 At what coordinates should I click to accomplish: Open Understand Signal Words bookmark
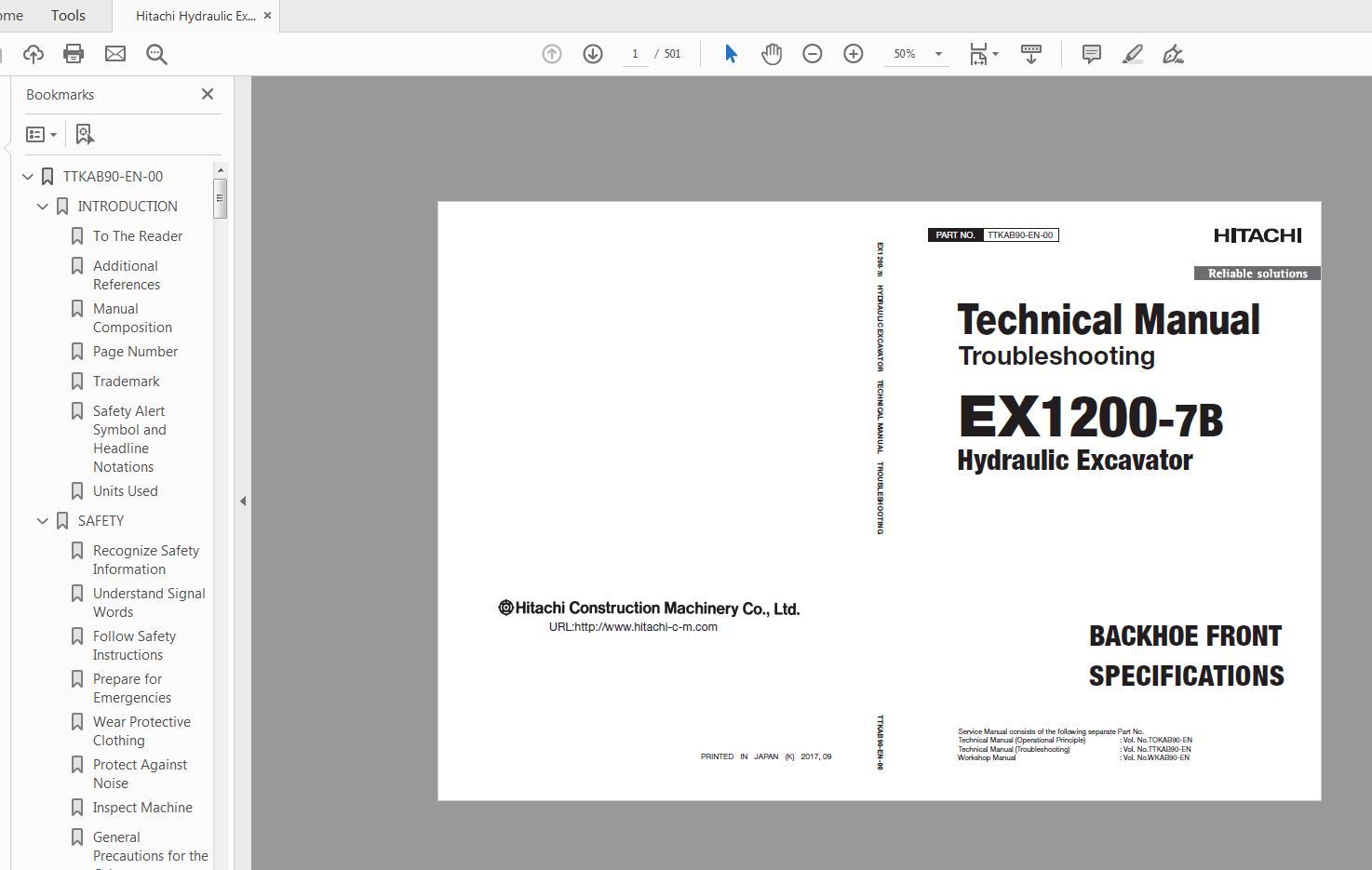click(x=149, y=602)
